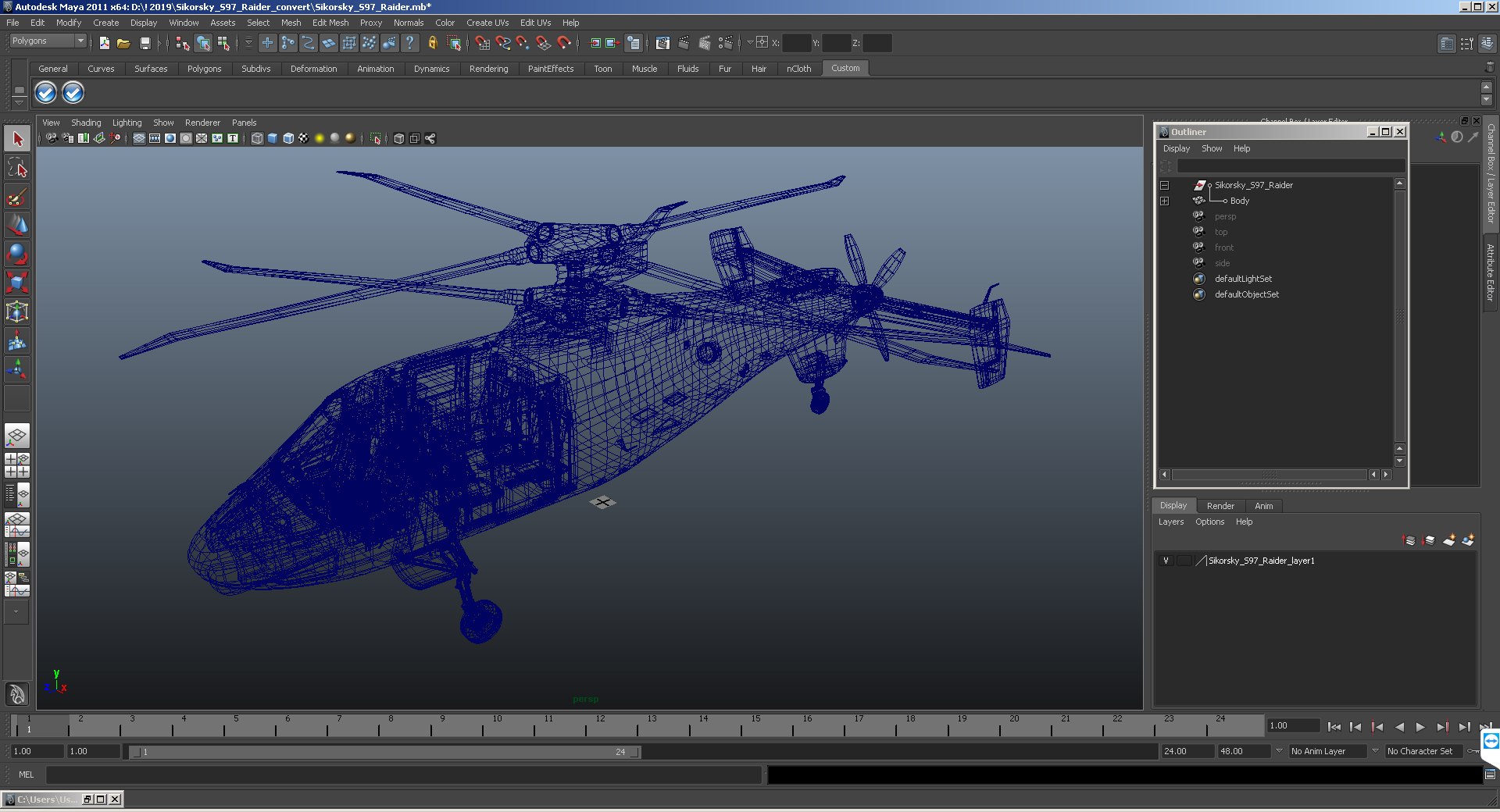The height and width of the screenshot is (812, 1500).
Task: Enable Snap to view planes magnet
Action: point(543,43)
